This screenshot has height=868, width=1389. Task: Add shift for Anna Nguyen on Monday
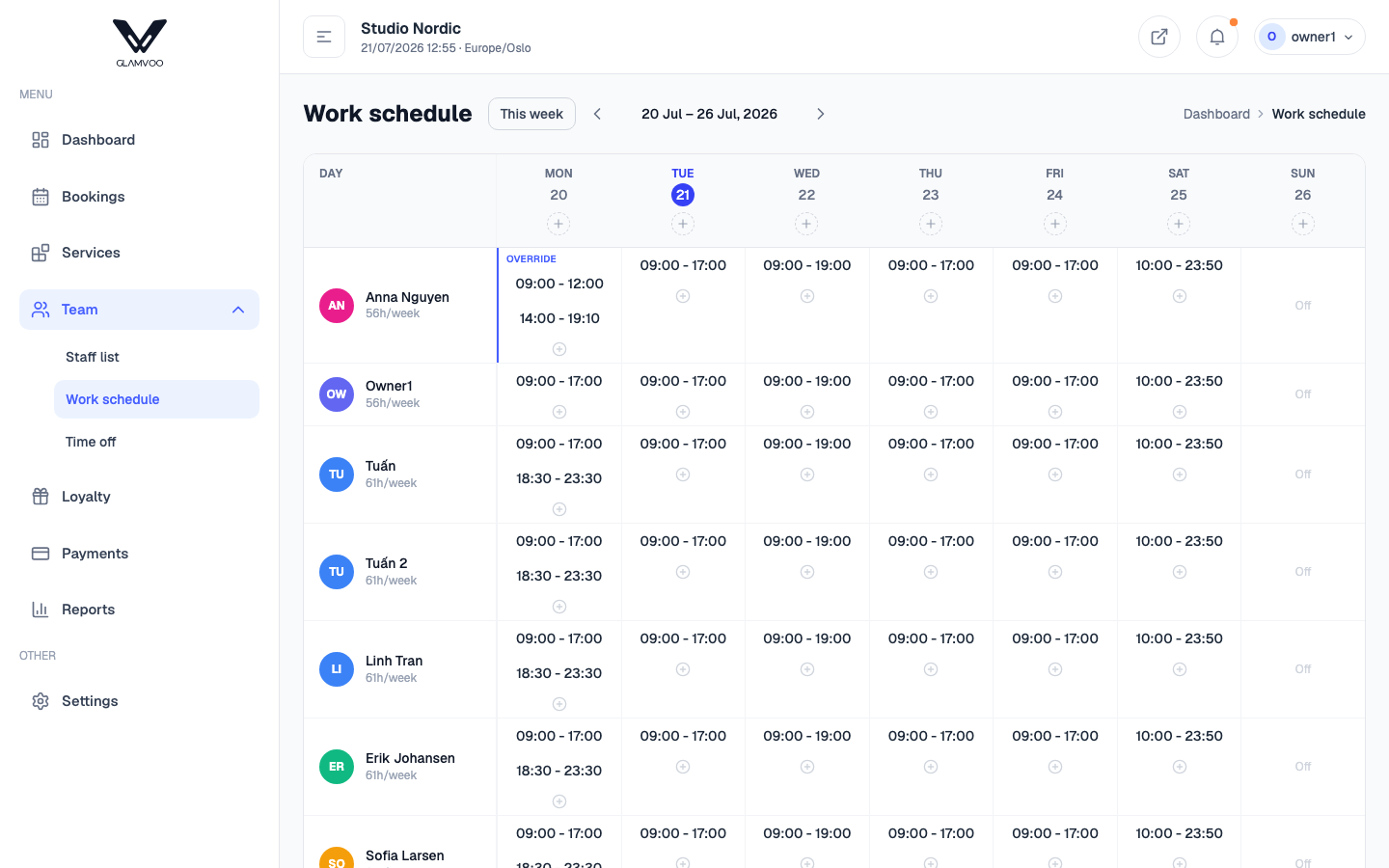pyautogui.click(x=559, y=349)
